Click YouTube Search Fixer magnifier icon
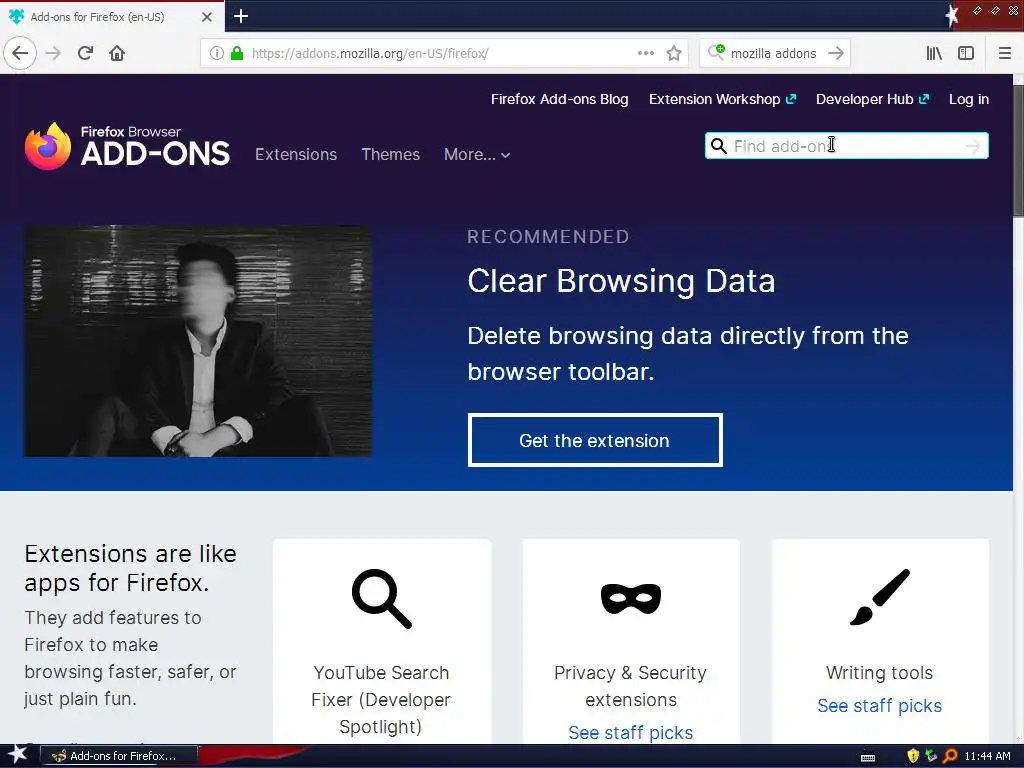The height and width of the screenshot is (768, 1024). 381,599
